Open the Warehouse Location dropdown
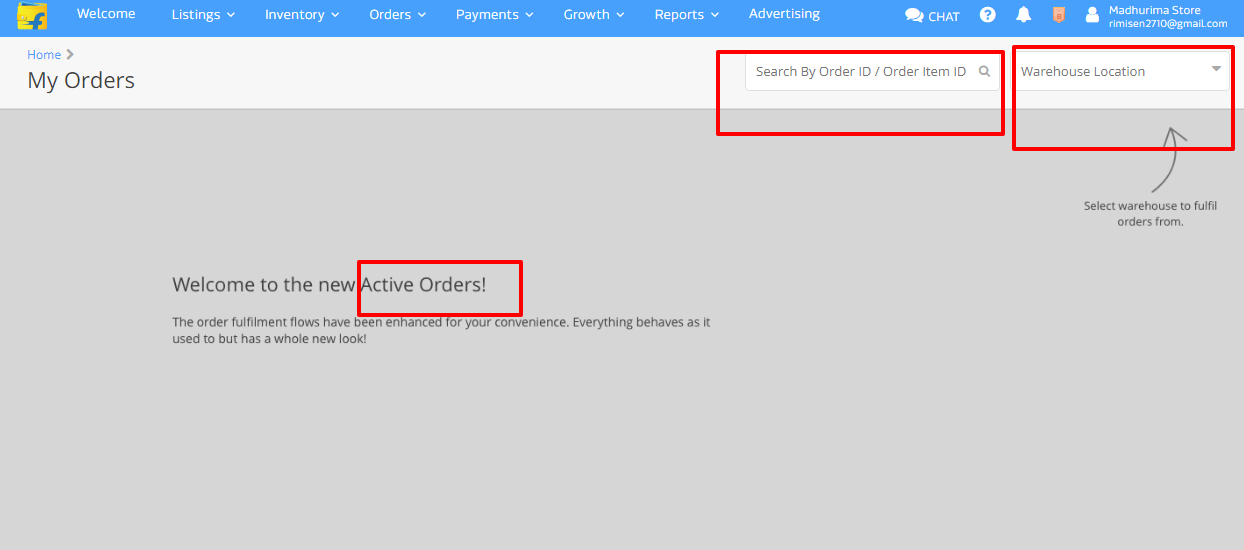The image size is (1244, 550). pos(1122,71)
